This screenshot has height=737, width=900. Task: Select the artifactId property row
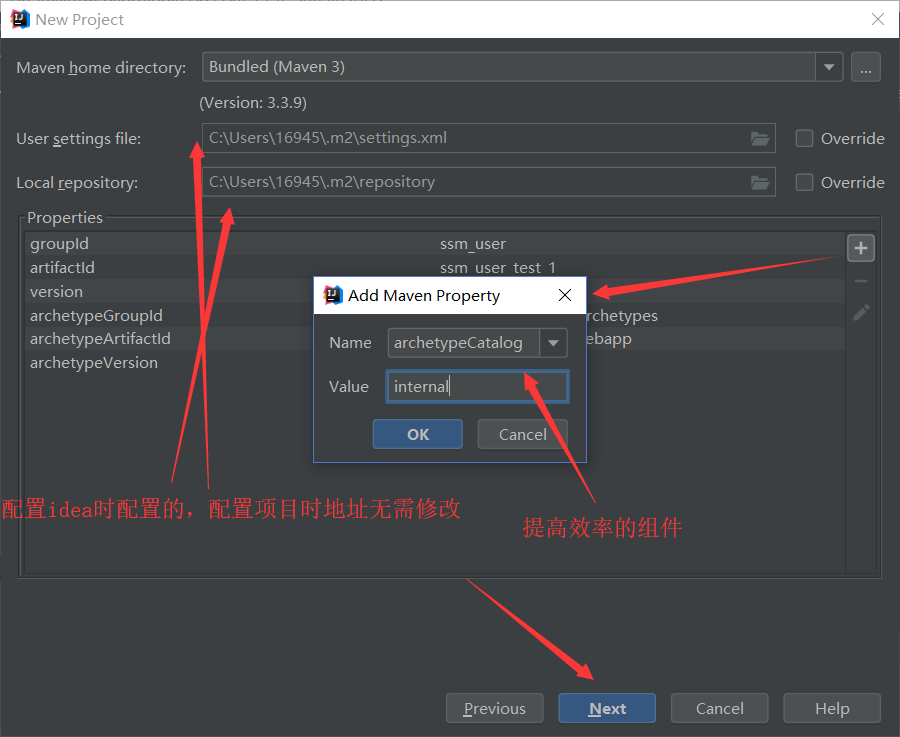tap(435, 267)
